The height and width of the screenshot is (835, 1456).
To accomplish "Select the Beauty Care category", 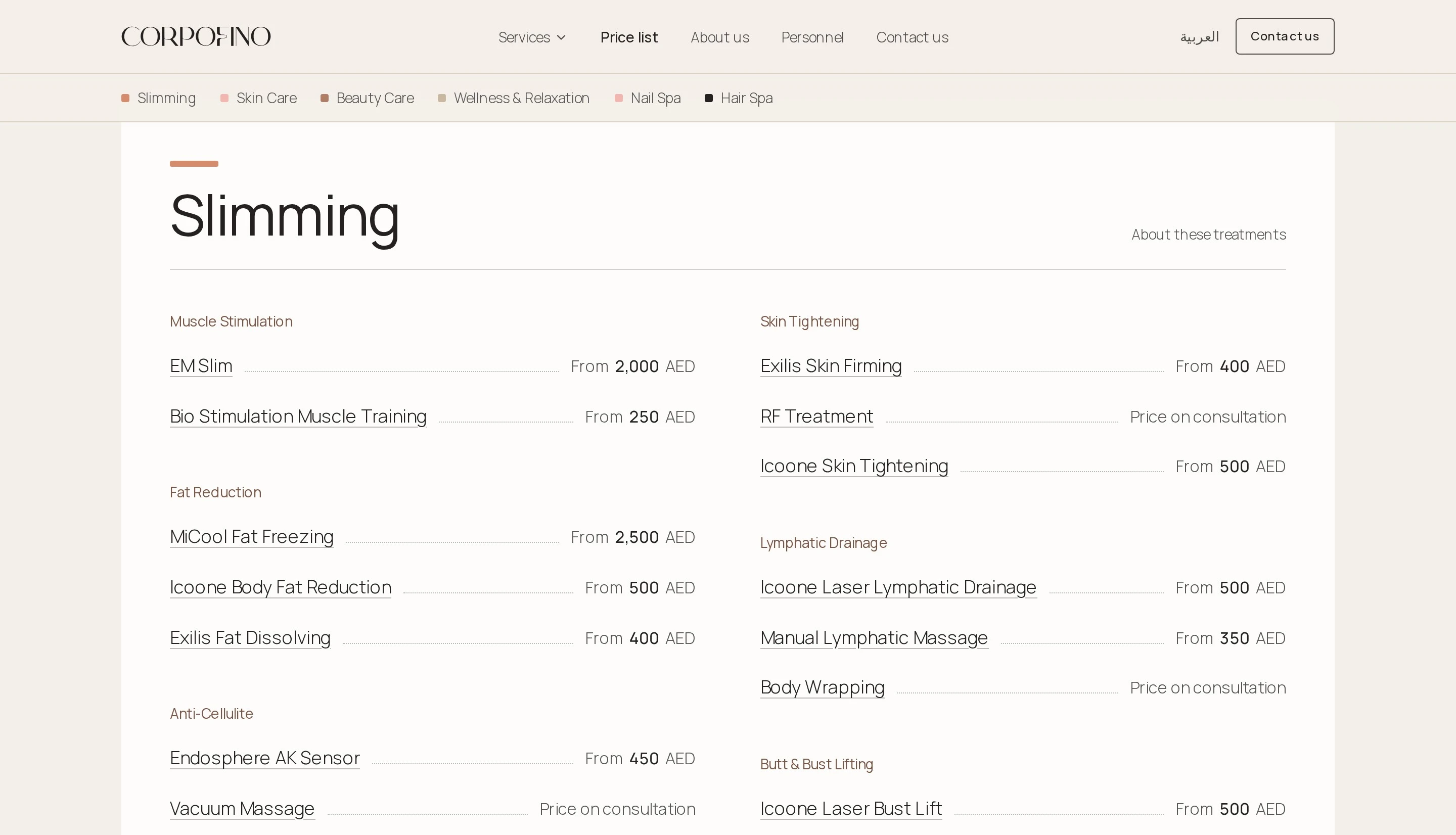I will (368, 98).
